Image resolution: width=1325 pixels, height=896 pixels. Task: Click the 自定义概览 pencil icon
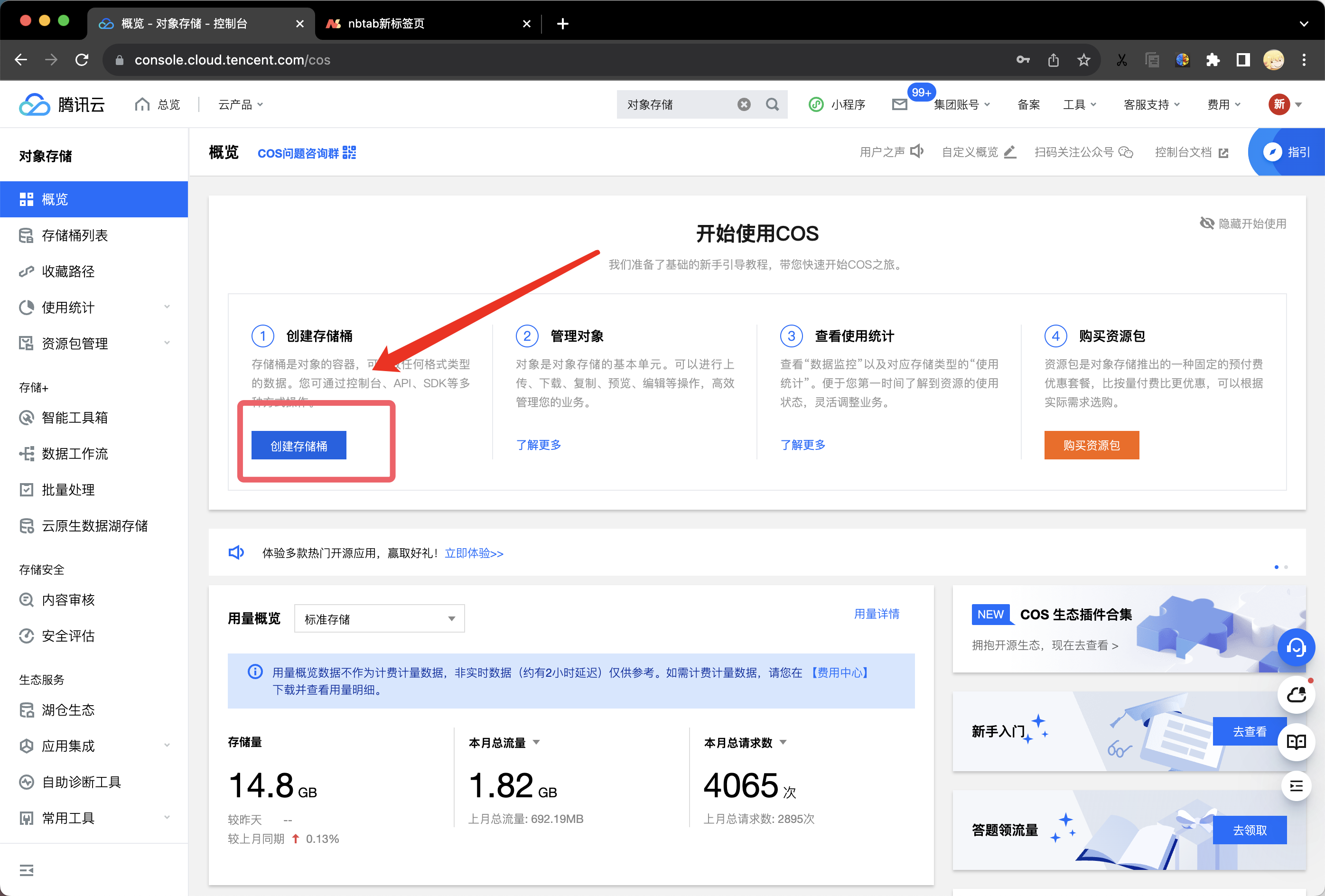[x=1010, y=151]
